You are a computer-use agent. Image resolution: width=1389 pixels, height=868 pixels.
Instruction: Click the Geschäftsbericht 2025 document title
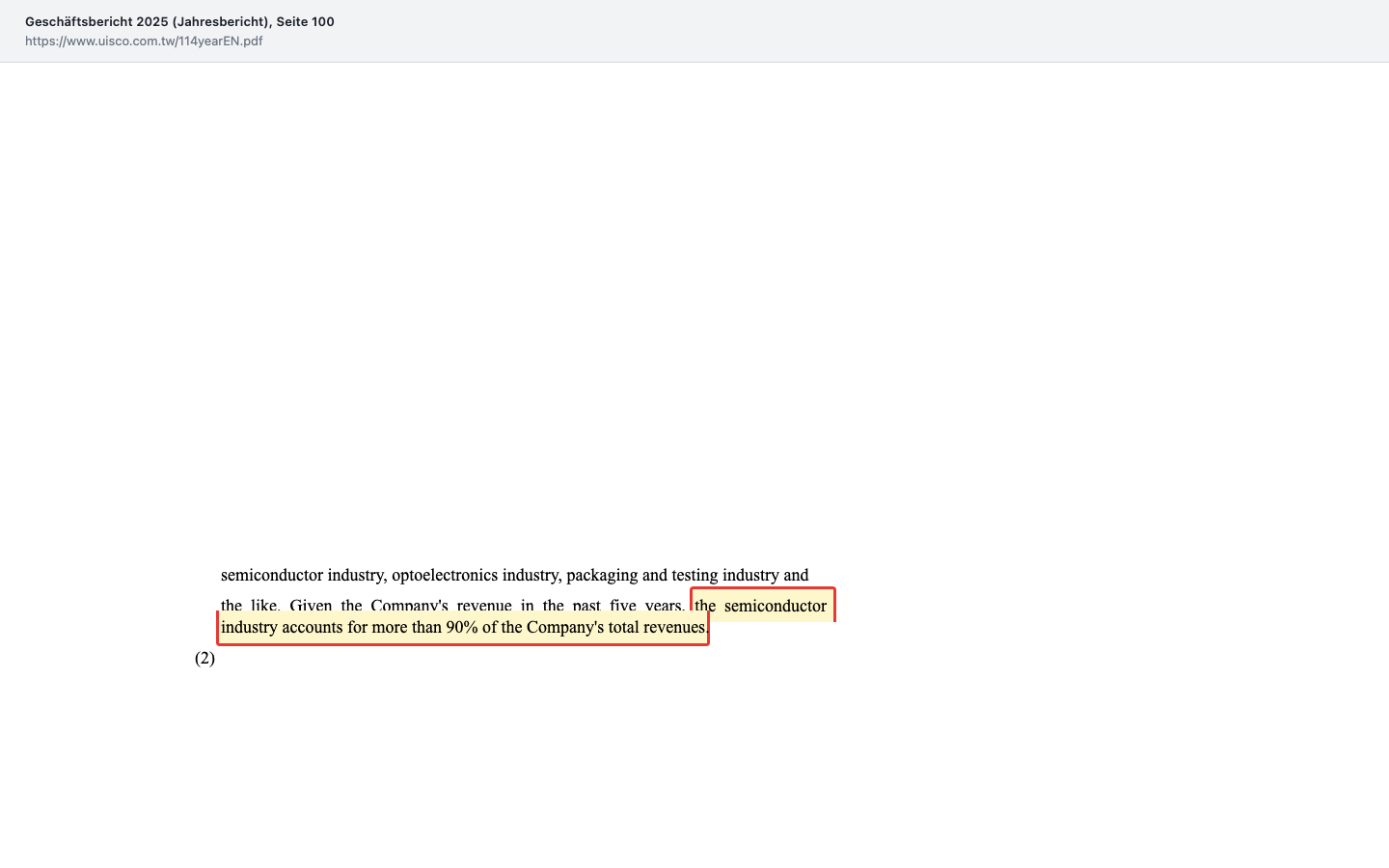tap(179, 21)
